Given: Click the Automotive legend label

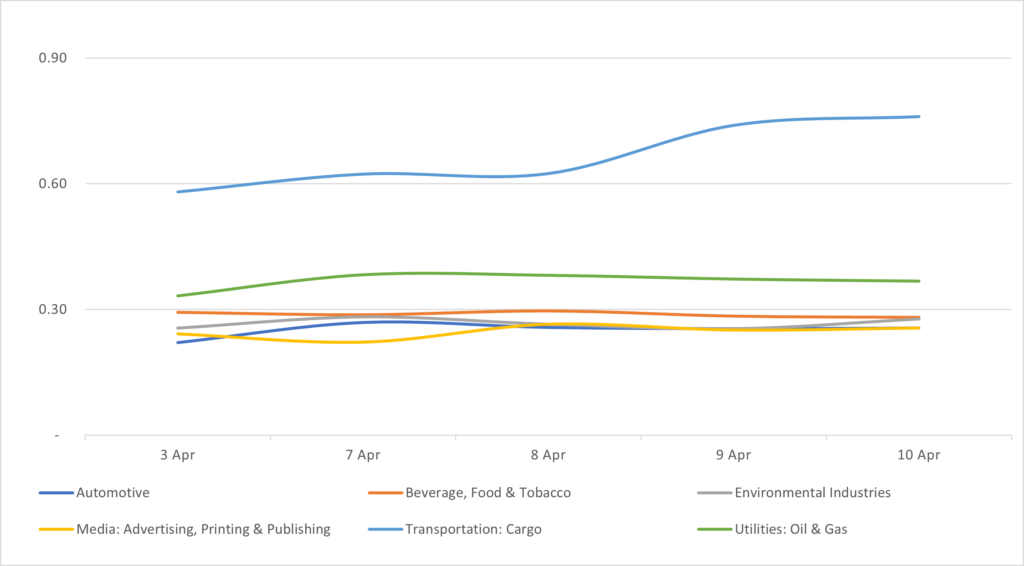Looking at the screenshot, I should point(113,492).
